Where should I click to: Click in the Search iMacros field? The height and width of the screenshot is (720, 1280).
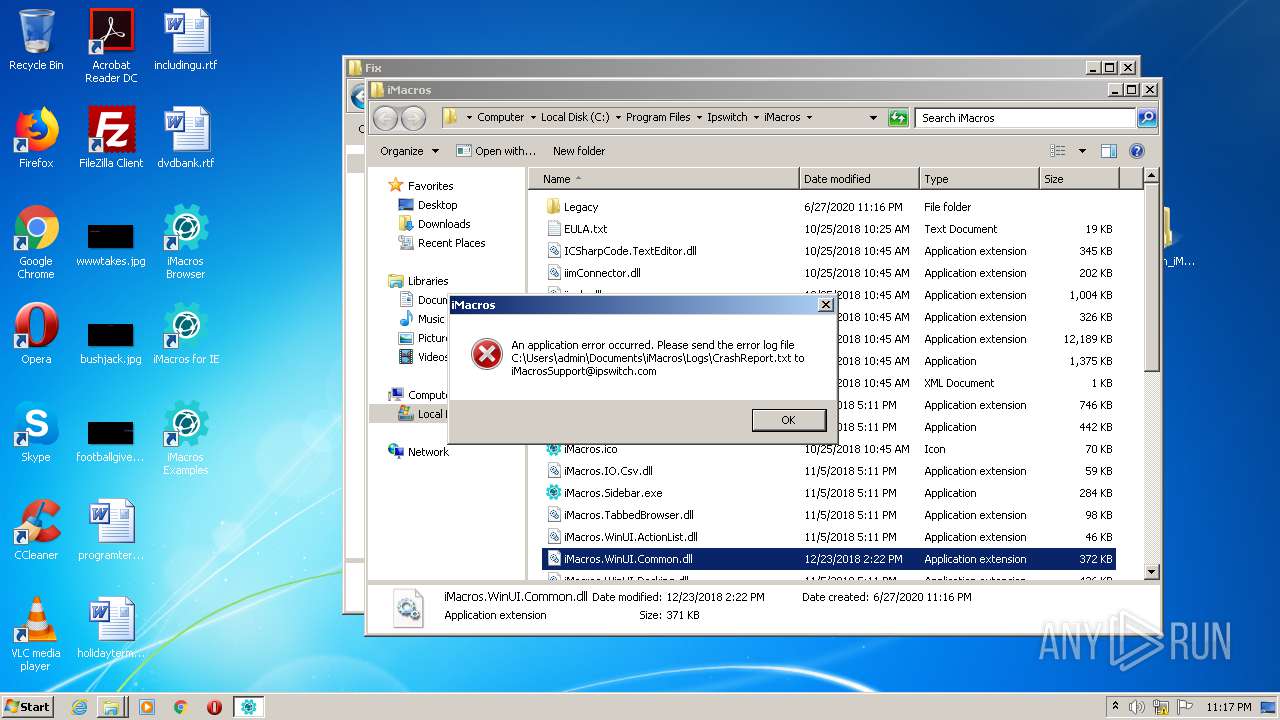[1026, 118]
